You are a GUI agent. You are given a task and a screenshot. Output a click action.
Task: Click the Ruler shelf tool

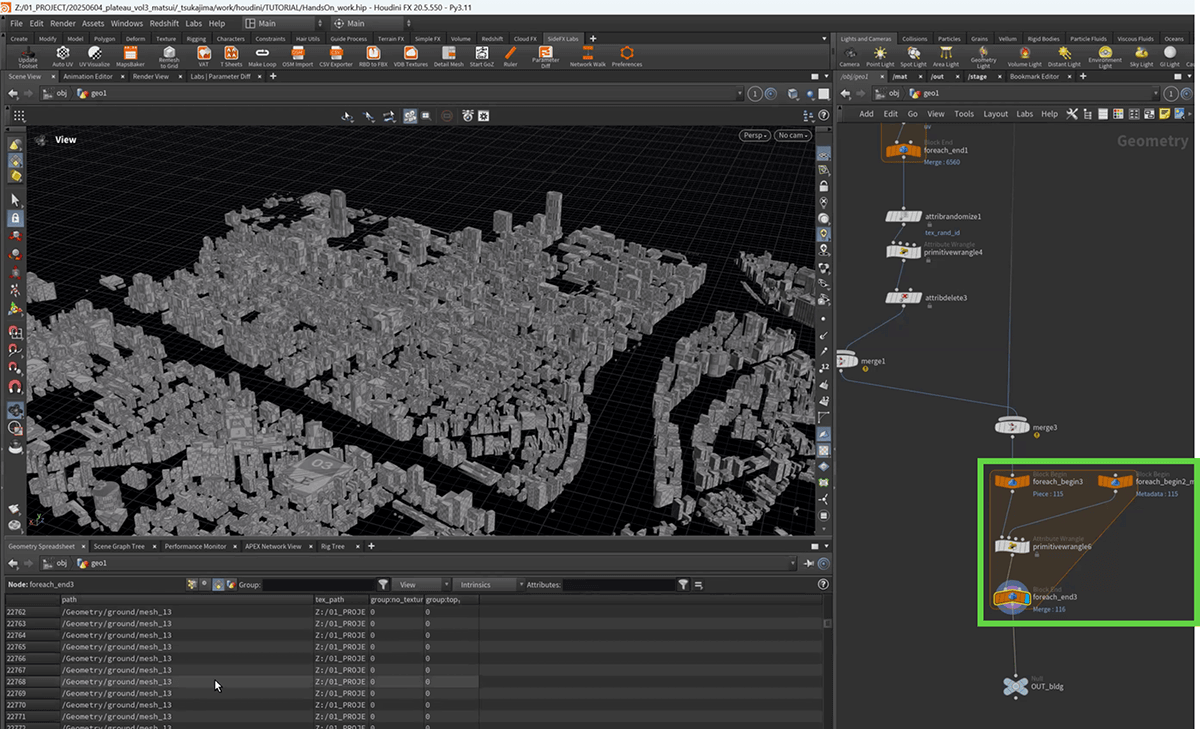point(510,54)
